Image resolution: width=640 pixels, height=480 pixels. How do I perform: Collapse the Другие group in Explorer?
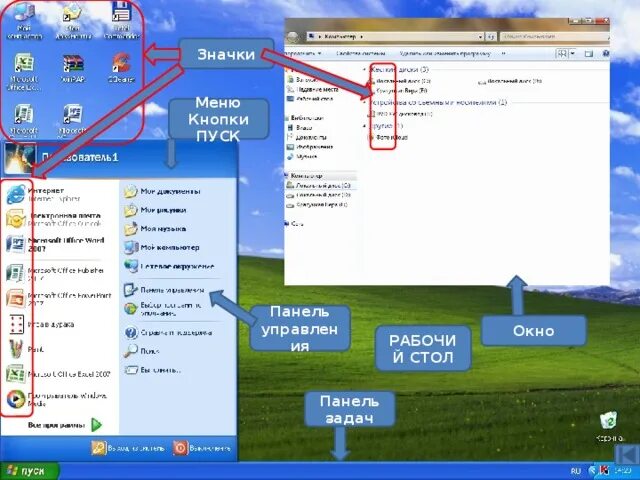pos(365,126)
